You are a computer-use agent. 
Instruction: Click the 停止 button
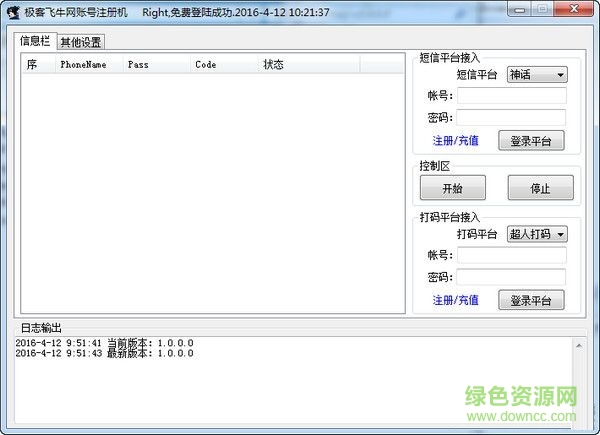(x=540, y=188)
